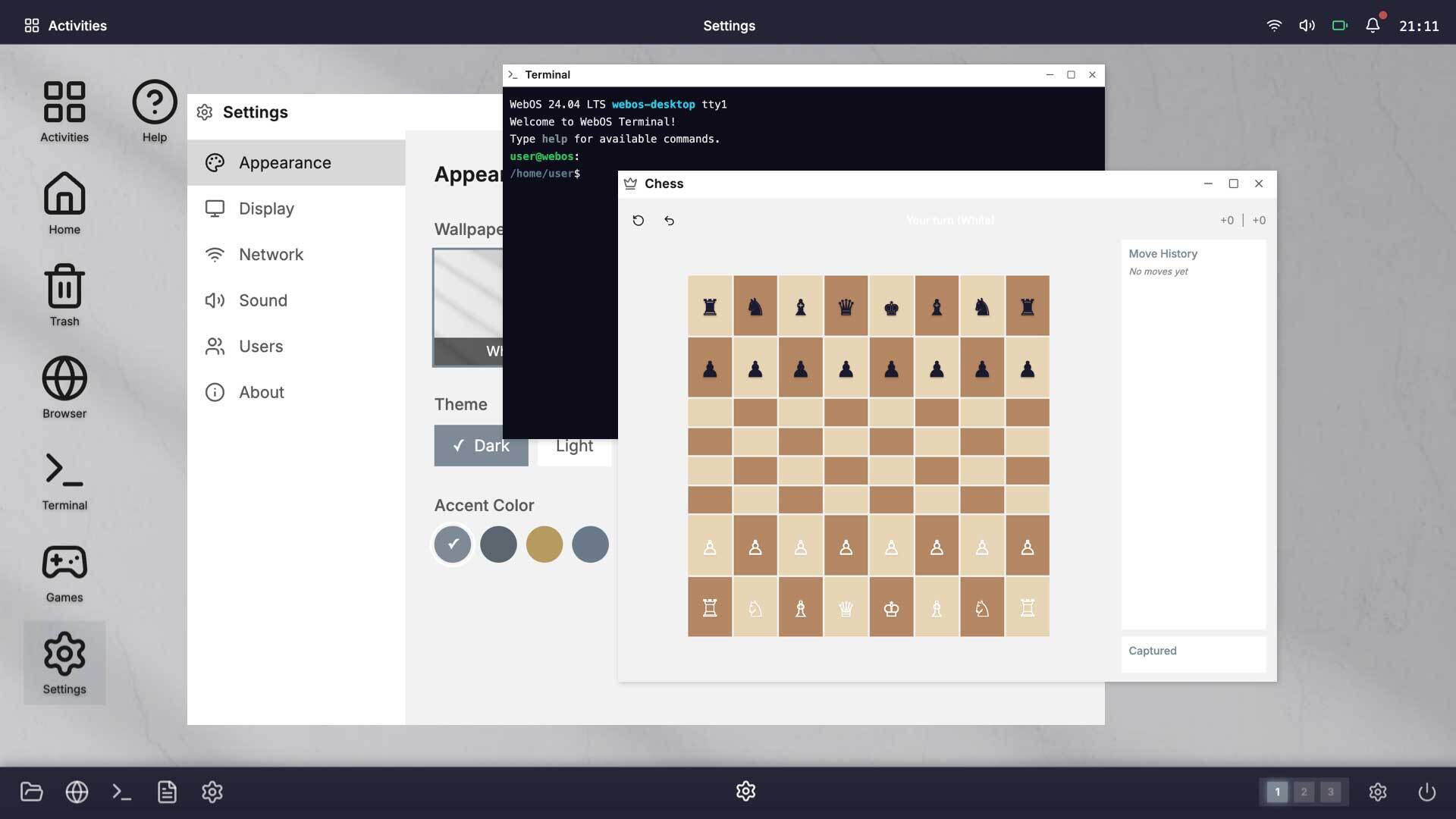Open file manager from taskbar
This screenshot has width=1456, height=819.
[32, 792]
